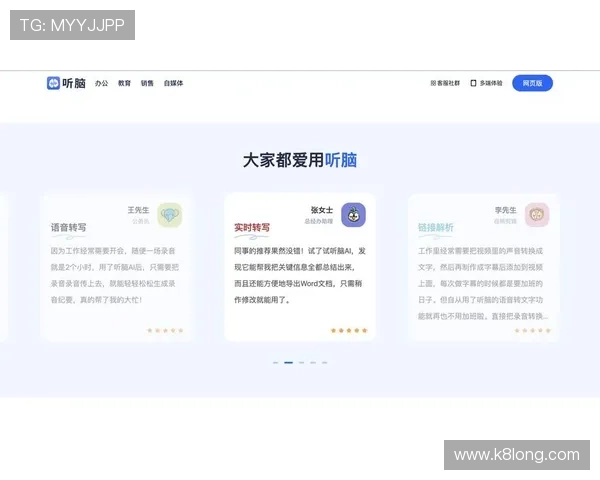Click the review text starting 工作里经常需要把视频里
The image size is (600, 480).
pos(483,283)
